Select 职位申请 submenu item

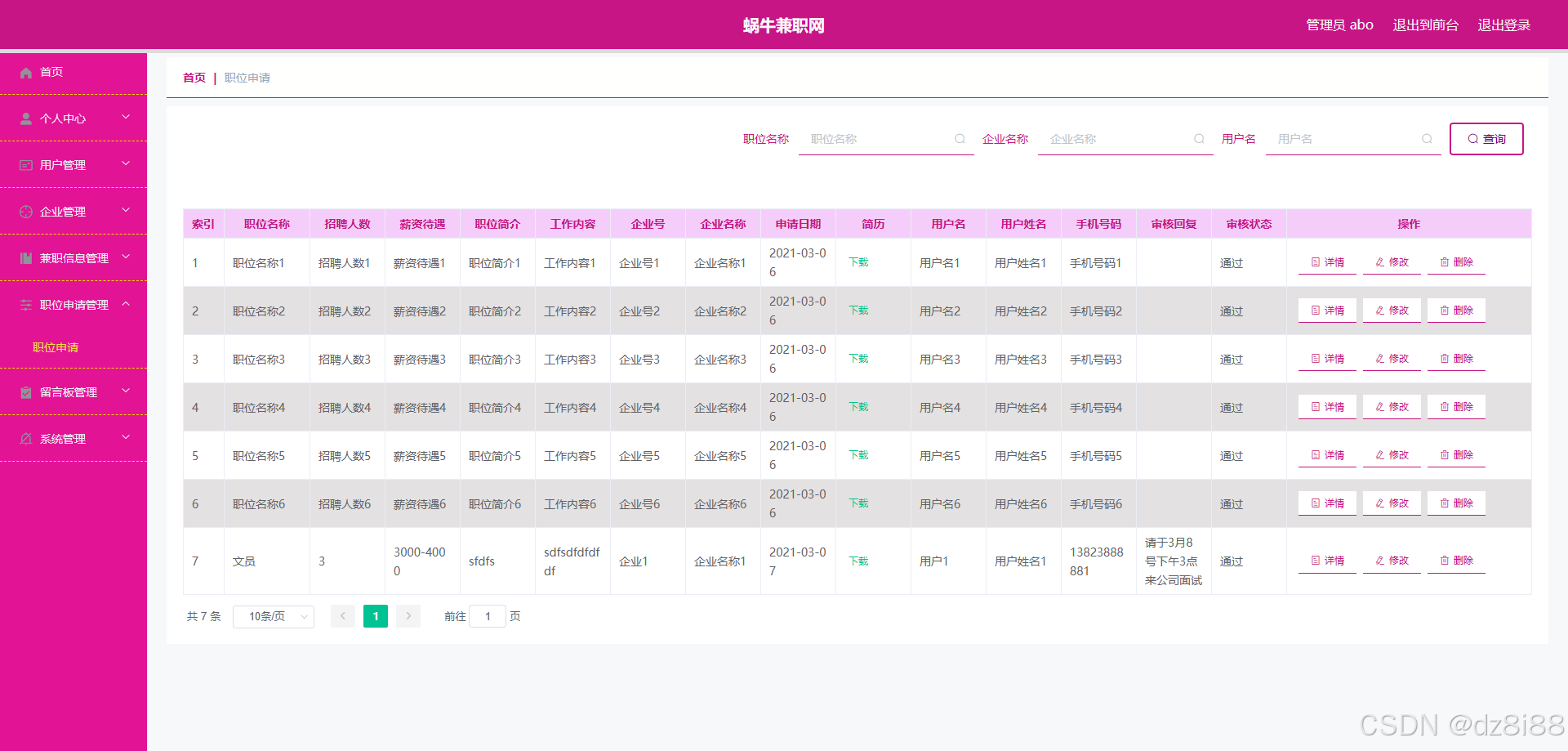(x=55, y=346)
